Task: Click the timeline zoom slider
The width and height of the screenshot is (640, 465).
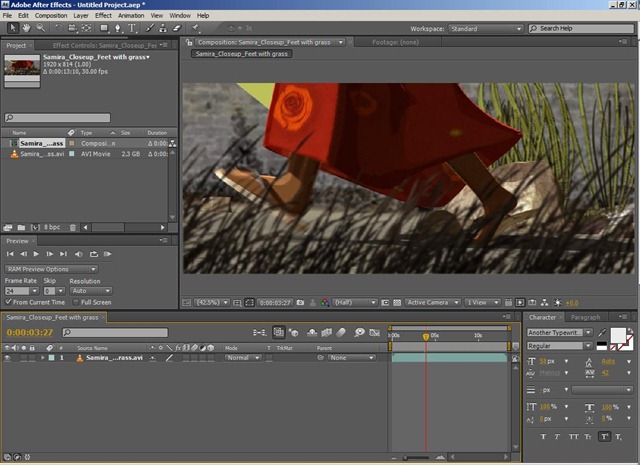Action: click(417, 457)
